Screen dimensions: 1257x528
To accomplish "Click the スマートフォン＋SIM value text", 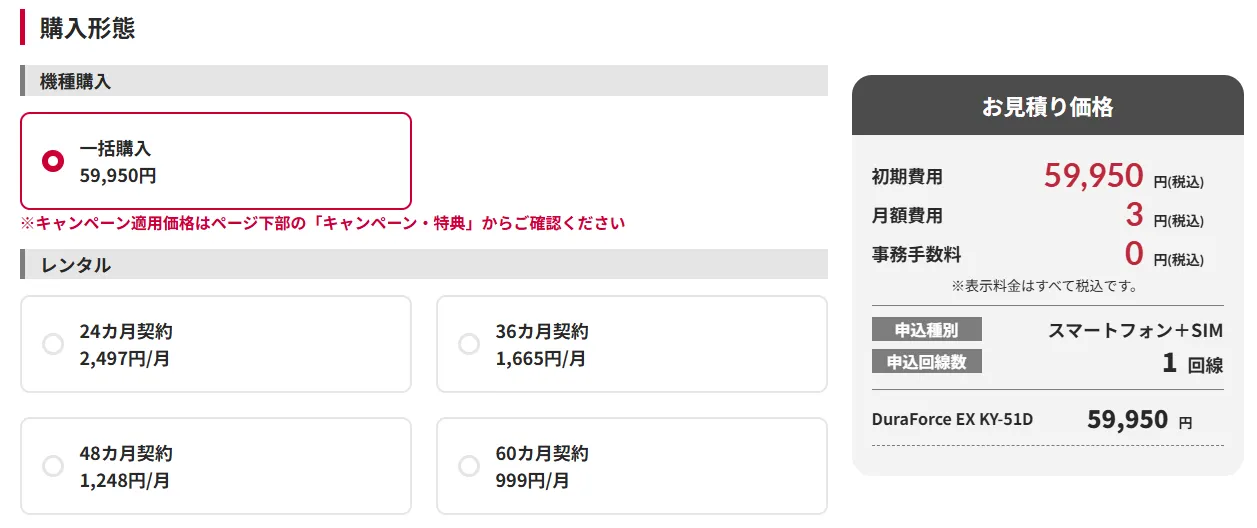I will point(1135,331).
